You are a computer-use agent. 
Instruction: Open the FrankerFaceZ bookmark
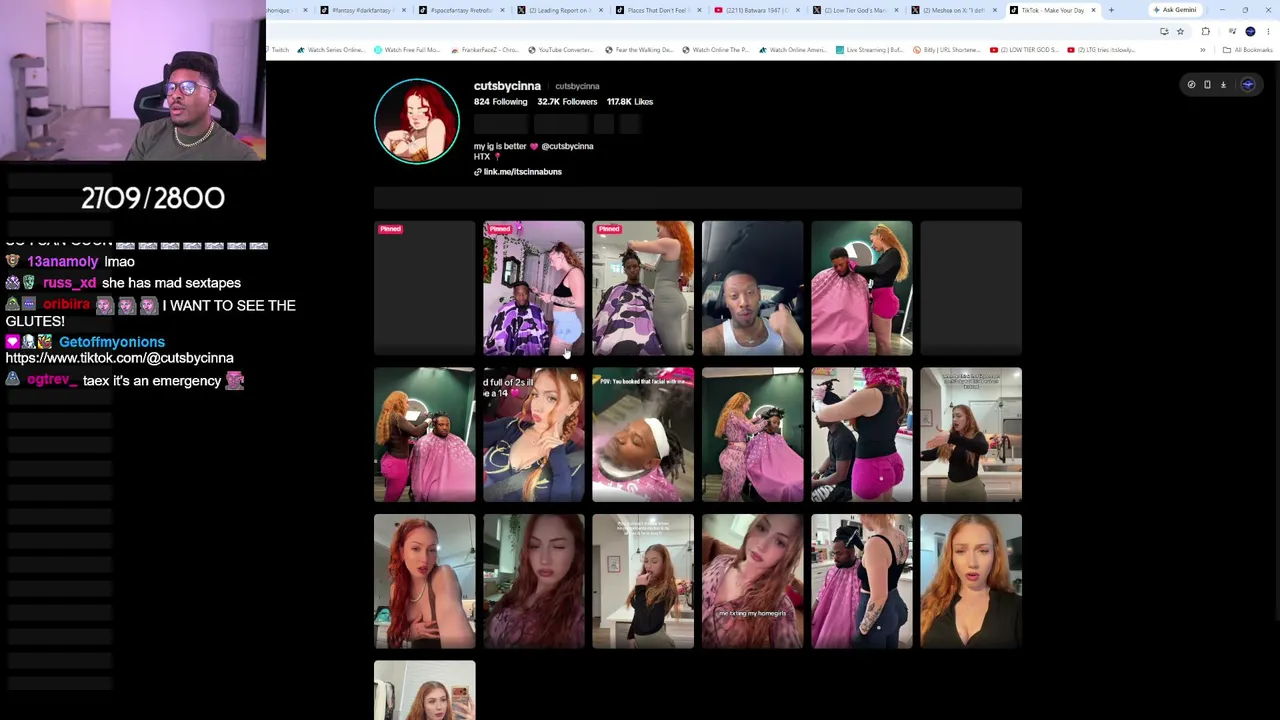point(485,50)
